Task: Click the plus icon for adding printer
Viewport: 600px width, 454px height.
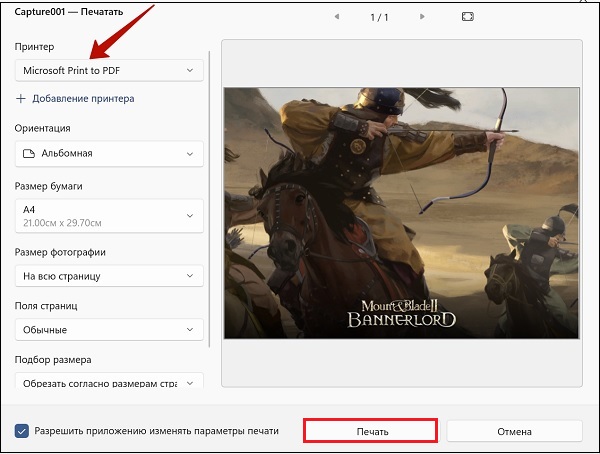Action: pyautogui.click(x=21, y=99)
